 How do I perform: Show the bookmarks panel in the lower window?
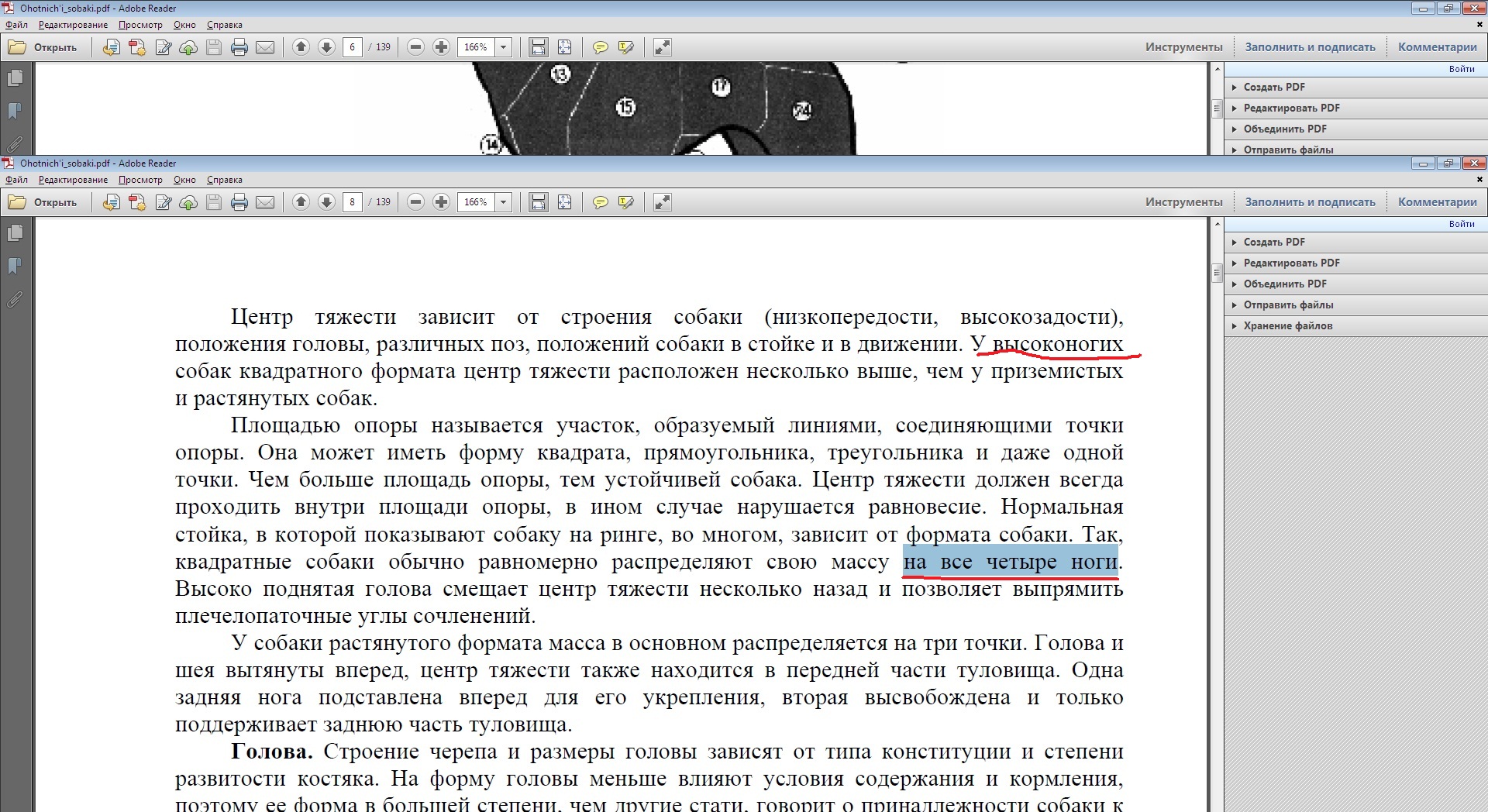pyautogui.click(x=15, y=266)
